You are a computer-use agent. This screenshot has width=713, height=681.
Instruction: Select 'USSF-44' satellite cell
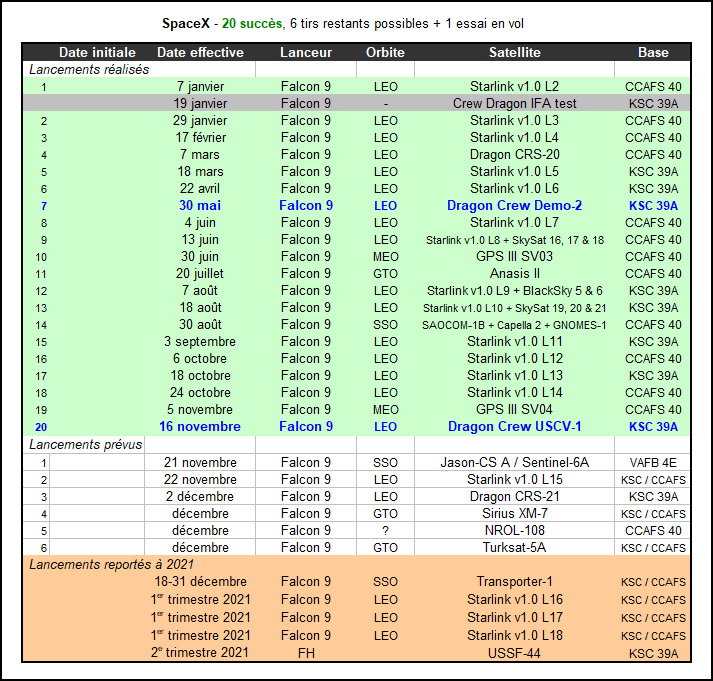514,653
